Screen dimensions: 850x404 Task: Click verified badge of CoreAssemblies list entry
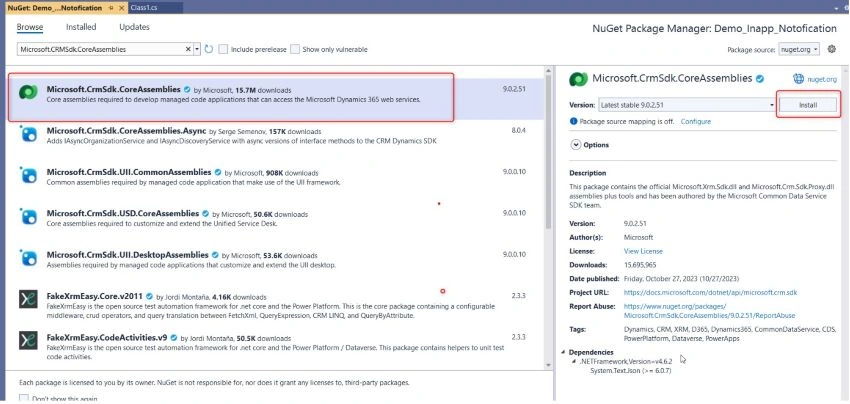pos(187,89)
